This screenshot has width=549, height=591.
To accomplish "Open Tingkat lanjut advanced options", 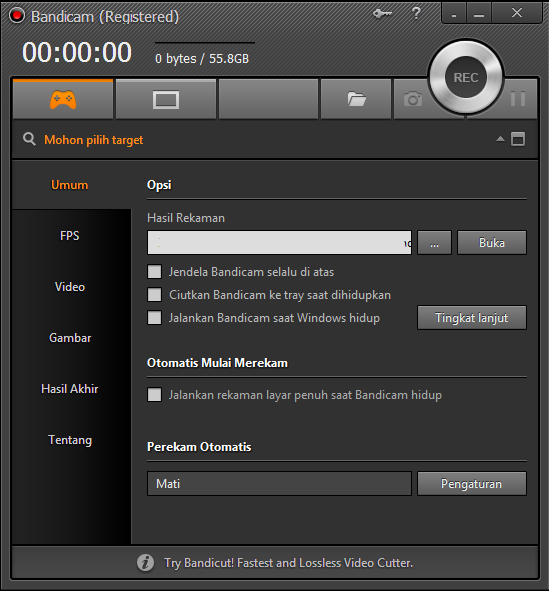I will (x=472, y=318).
